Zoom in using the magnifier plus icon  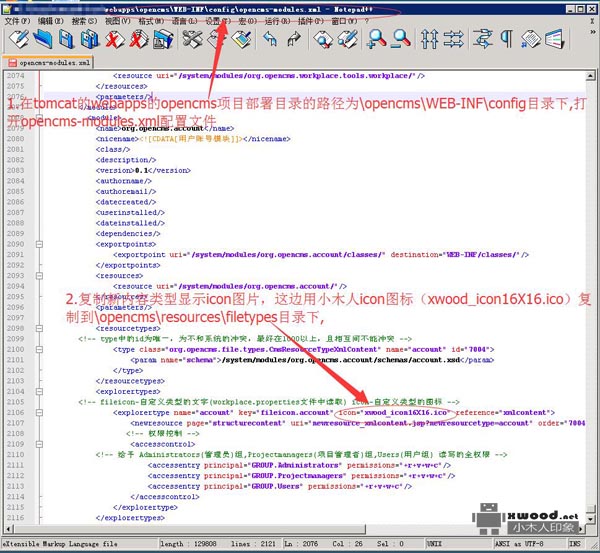pos(377,39)
